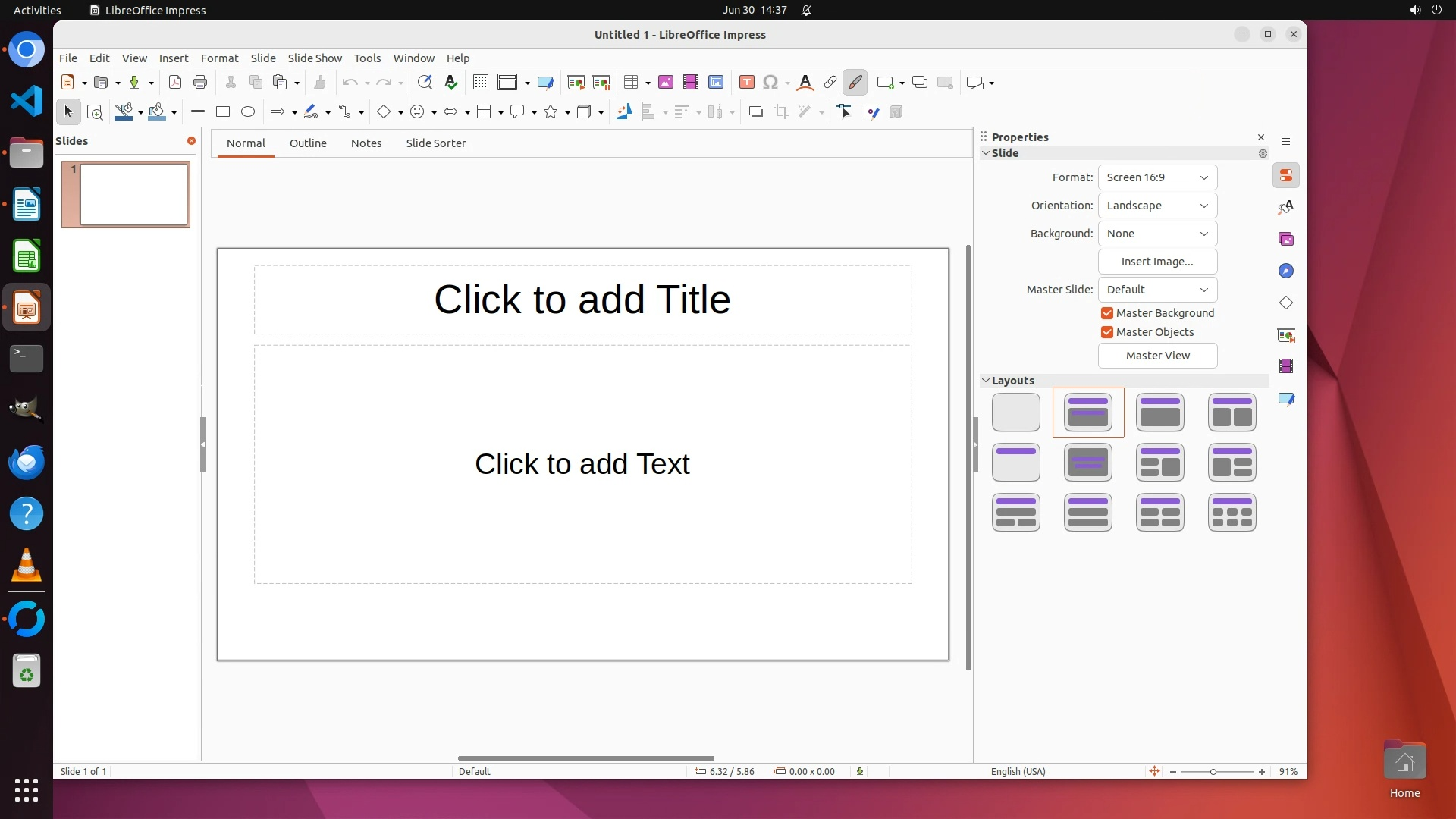This screenshot has height=819, width=1456.
Task: Open the Navigator sidebar compass icon
Action: point(1286,271)
